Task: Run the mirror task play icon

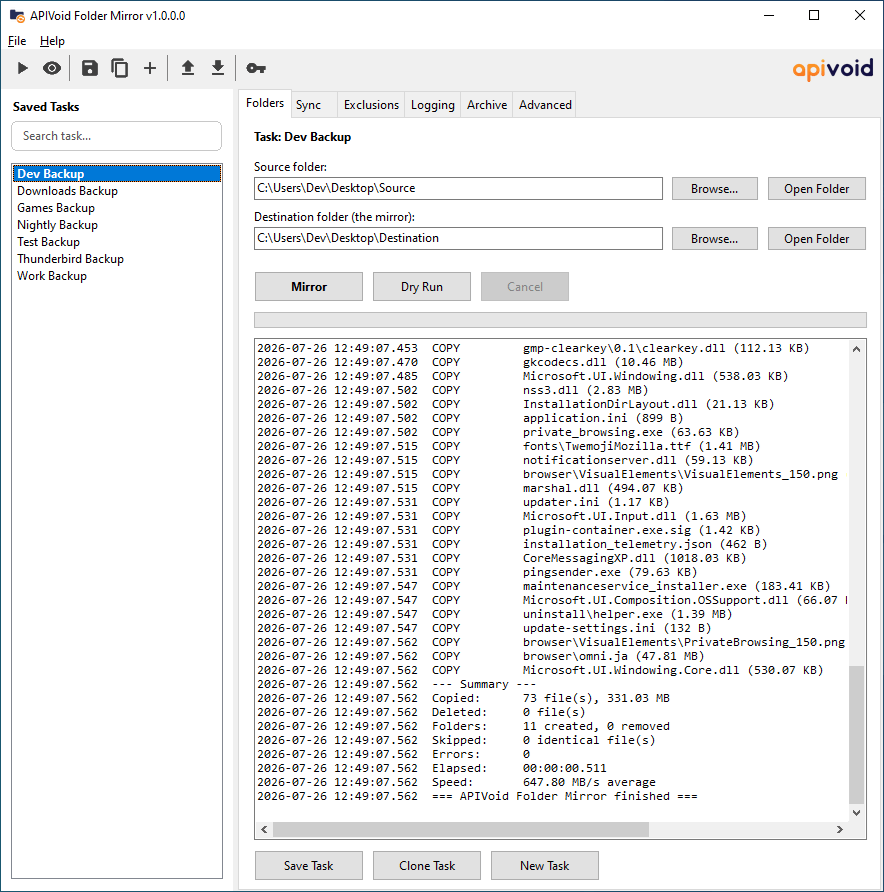Action: point(22,68)
